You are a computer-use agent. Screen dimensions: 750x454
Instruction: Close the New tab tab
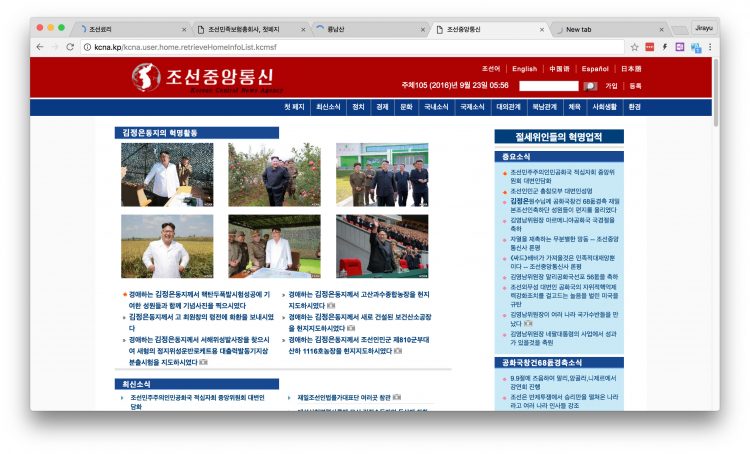pyautogui.click(x=662, y=30)
